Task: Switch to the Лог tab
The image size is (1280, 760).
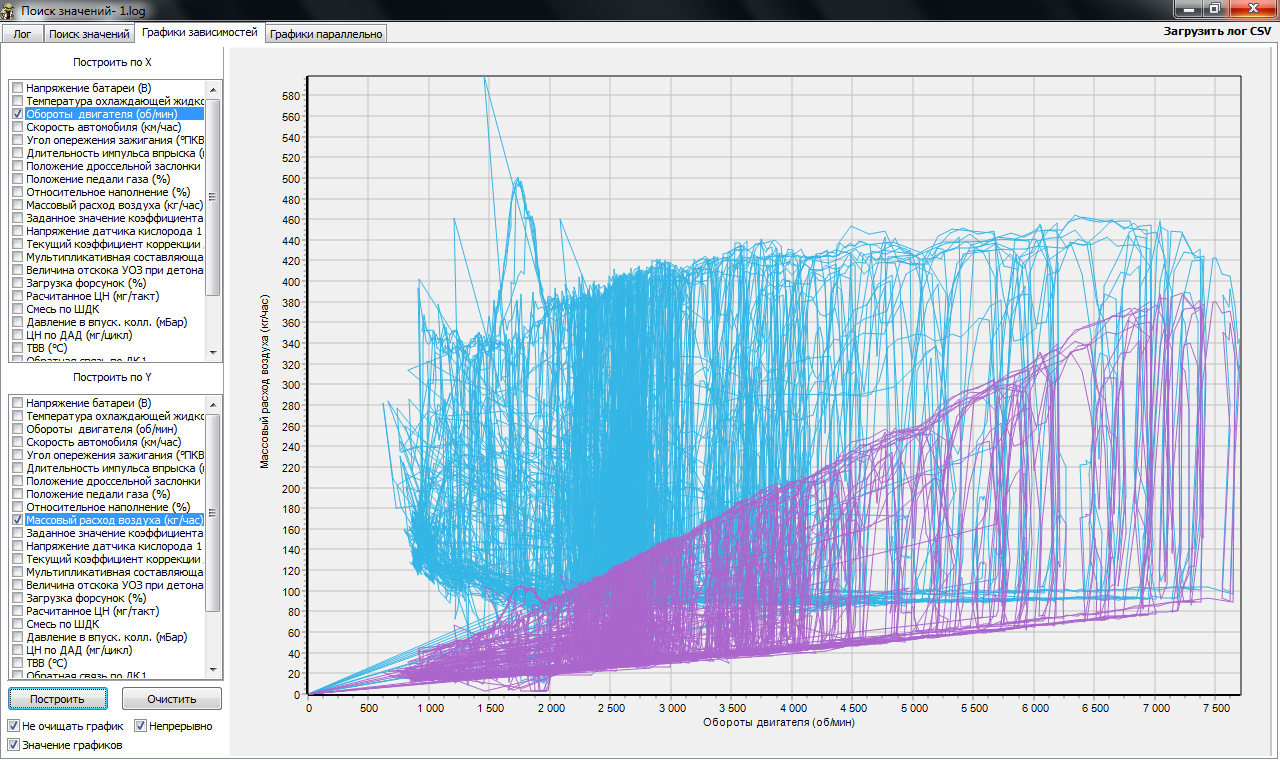Action: (x=22, y=34)
